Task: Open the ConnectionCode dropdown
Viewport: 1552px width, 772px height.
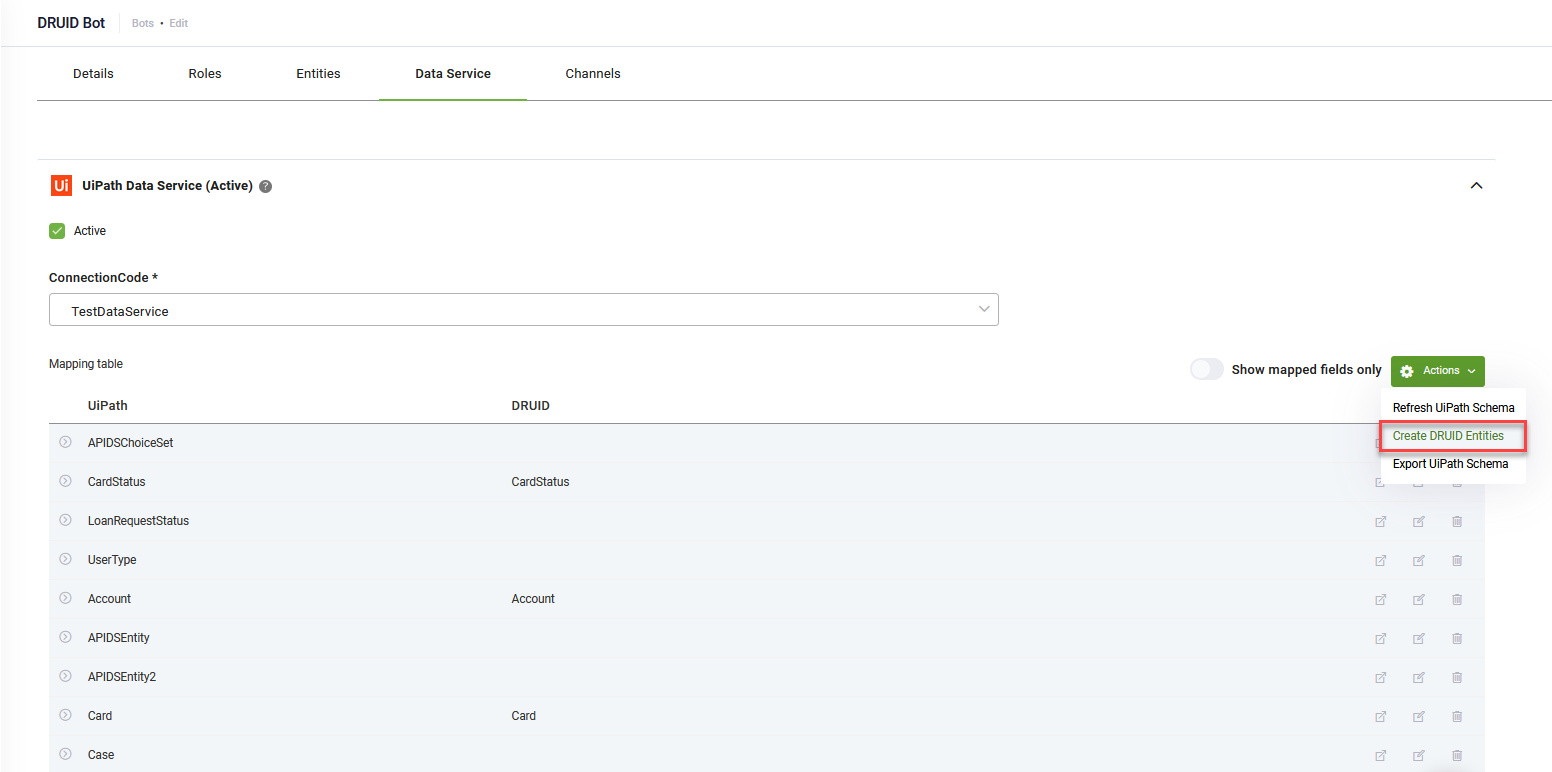Action: (524, 310)
